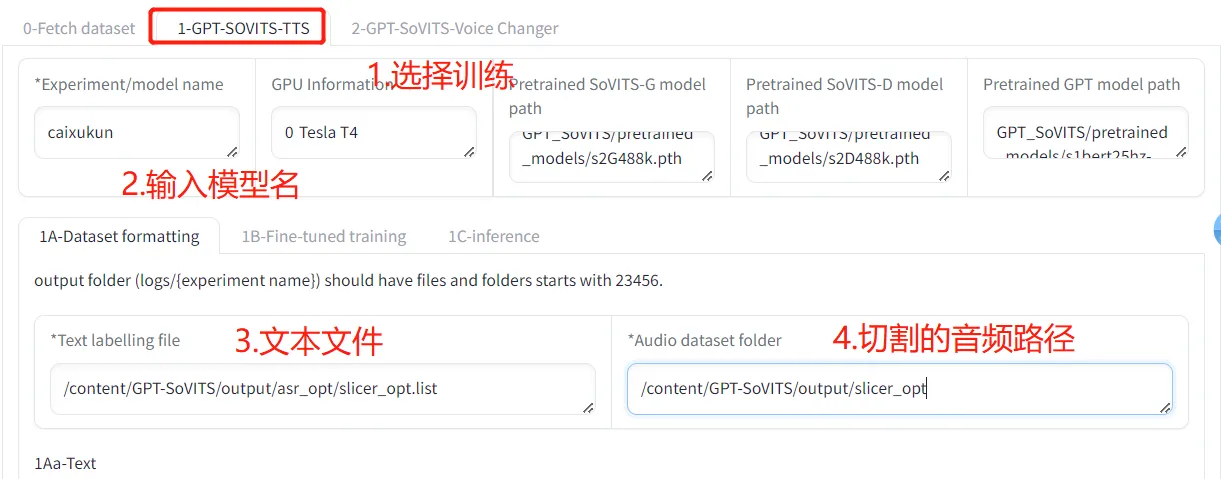Viewport: 1221px width, 479px height.
Task: Click resize handle of GPU Information box
Action: coord(469,151)
